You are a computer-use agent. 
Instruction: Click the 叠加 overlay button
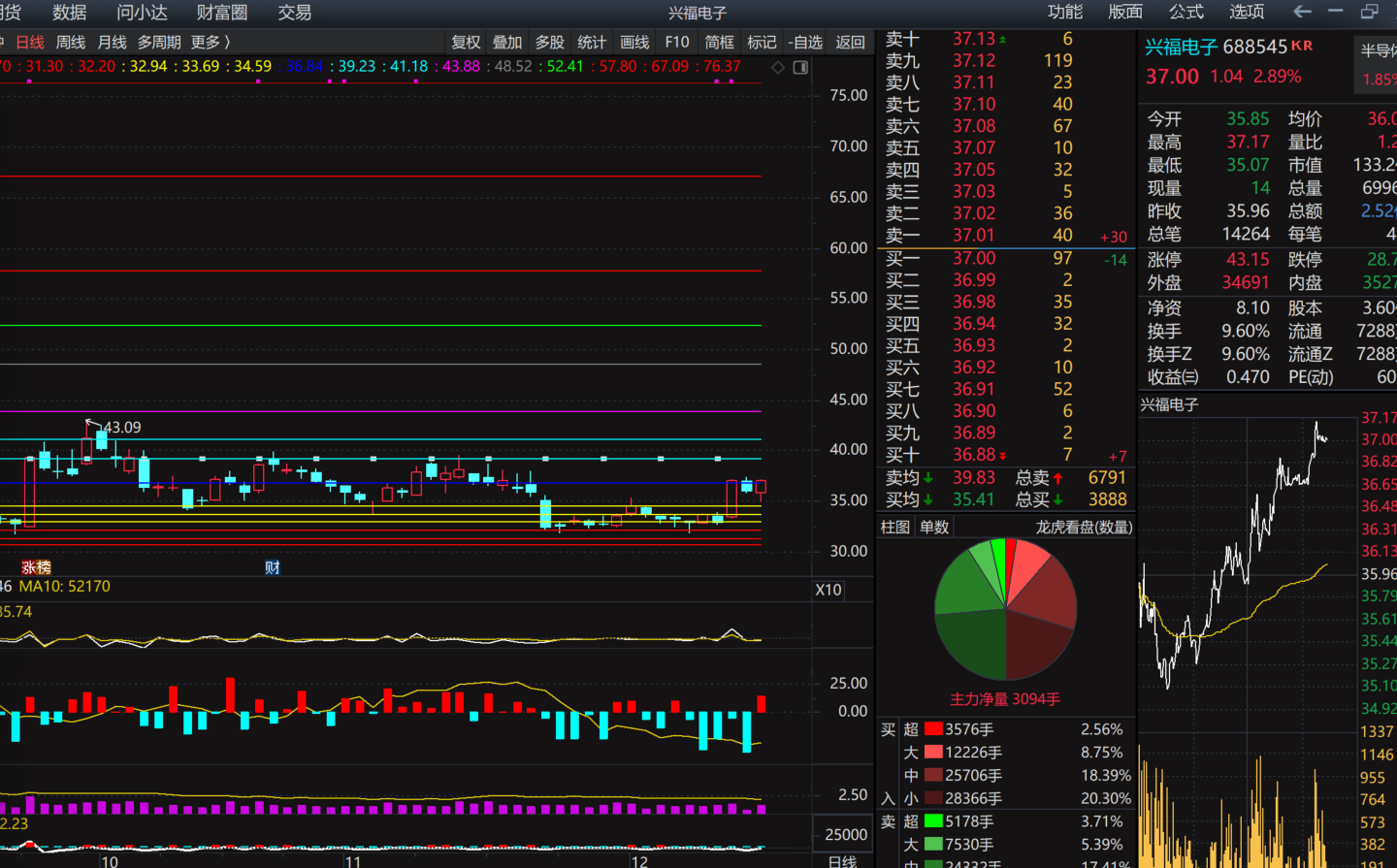(x=507, y=43)
